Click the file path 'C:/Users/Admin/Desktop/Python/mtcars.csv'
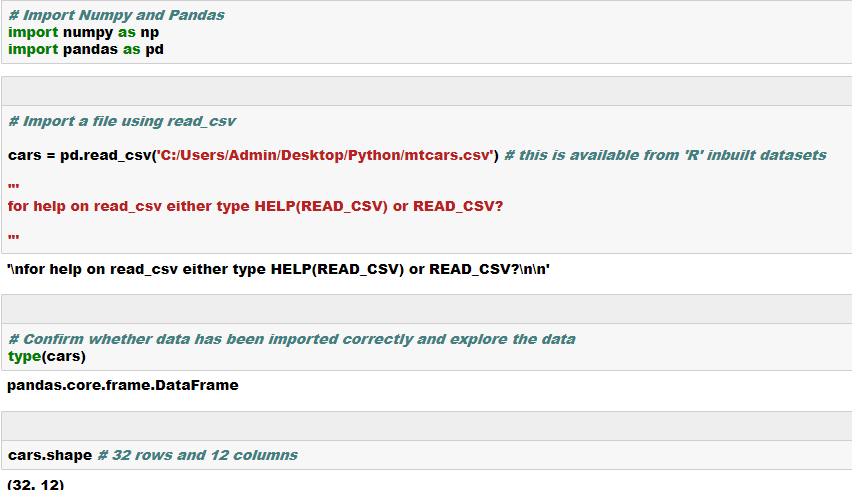 point(325,155)
